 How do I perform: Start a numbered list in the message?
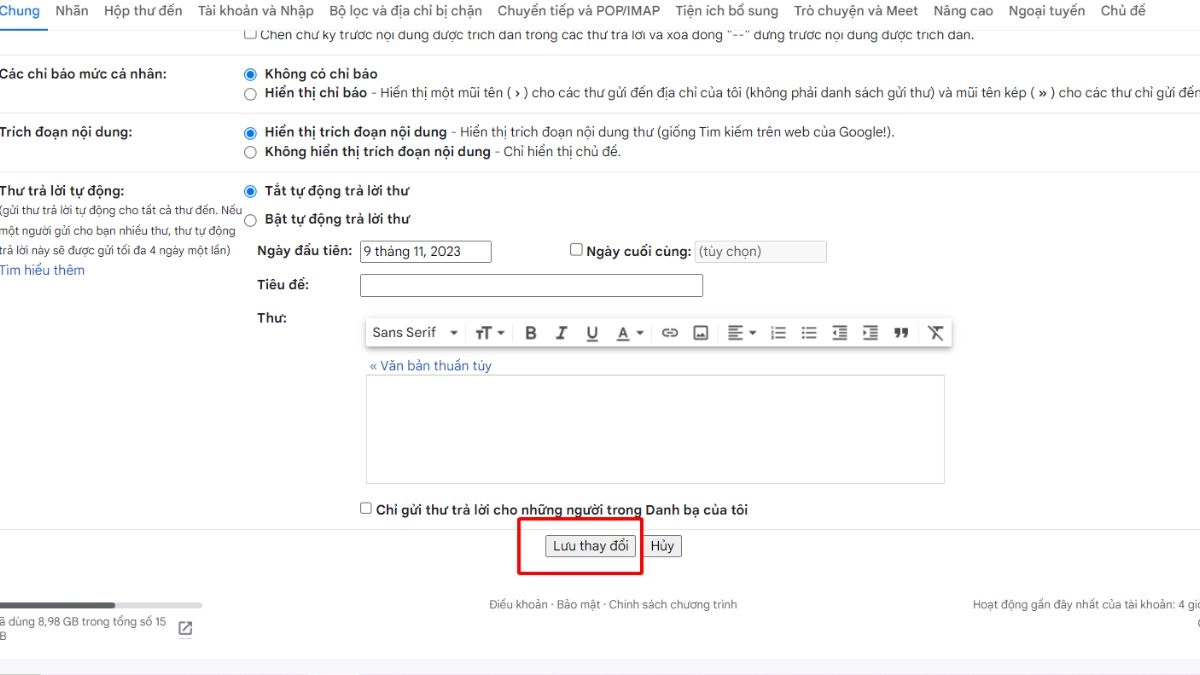778,333
